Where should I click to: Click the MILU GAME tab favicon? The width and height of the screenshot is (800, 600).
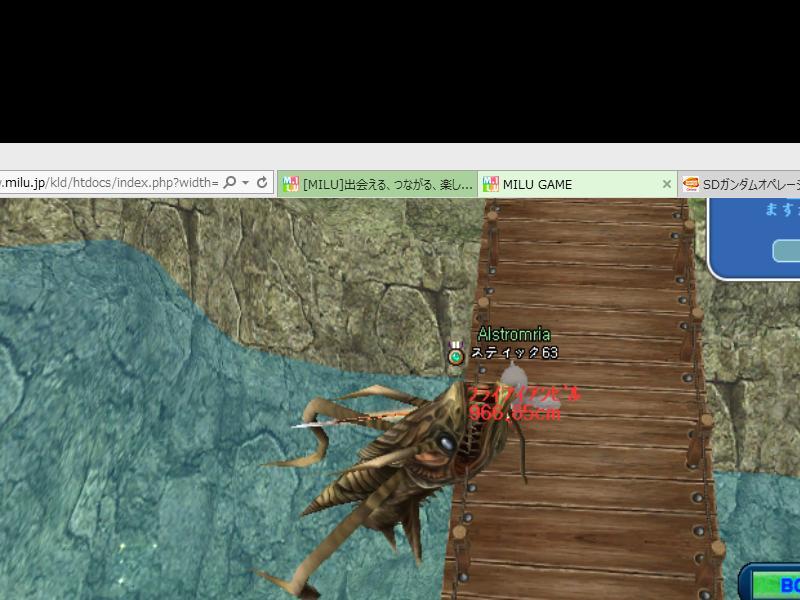490,184
